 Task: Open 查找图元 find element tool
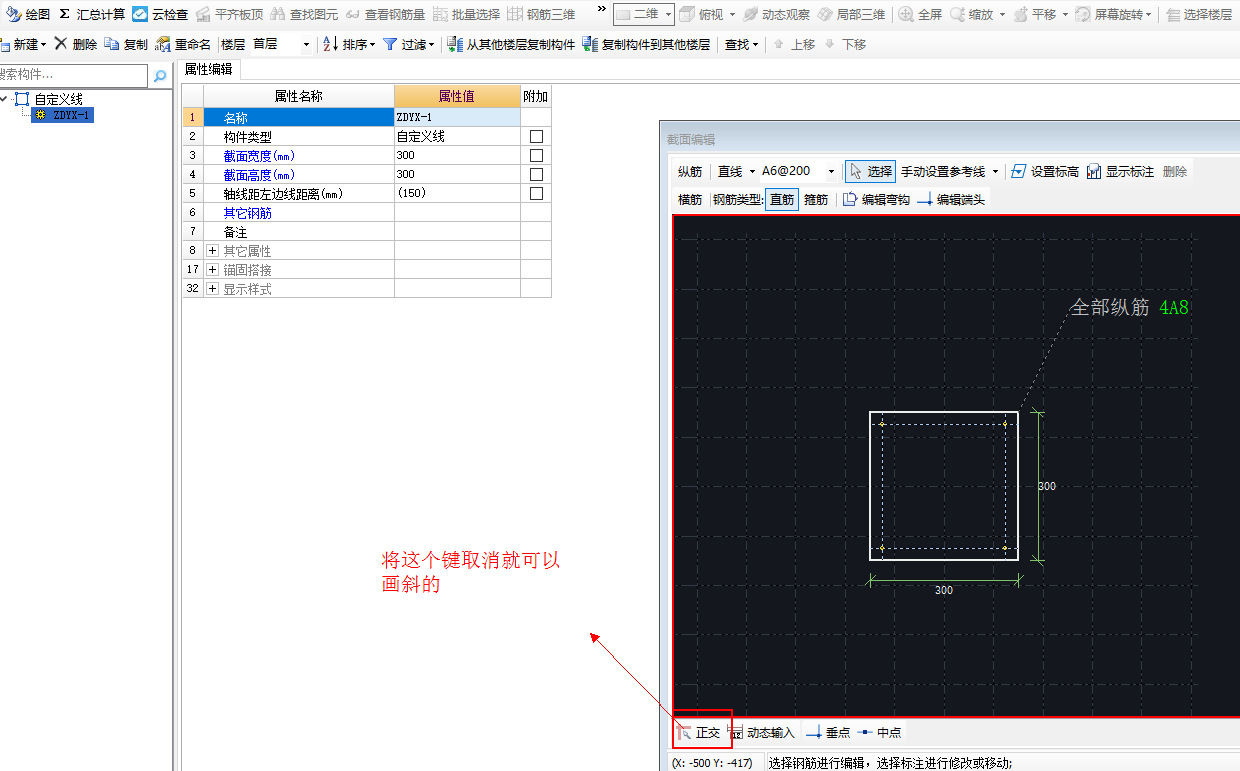(x=304, y=14)
